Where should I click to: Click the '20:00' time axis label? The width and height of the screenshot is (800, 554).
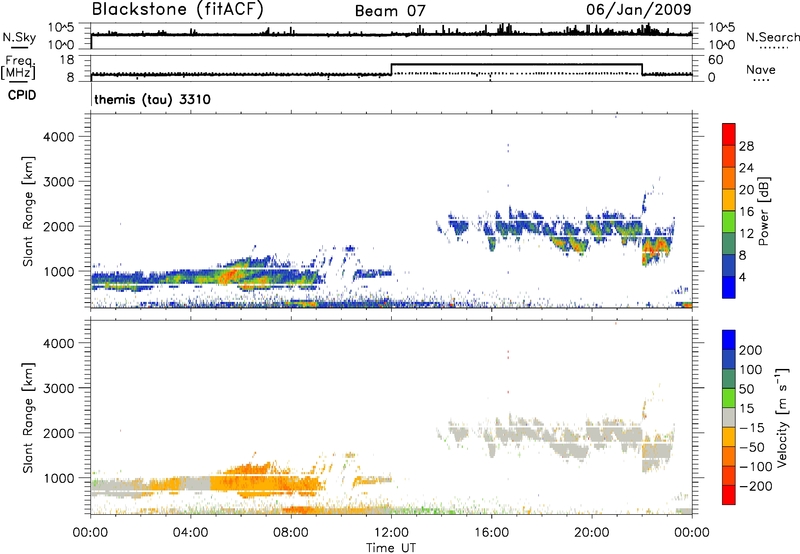tap(591, 533)
